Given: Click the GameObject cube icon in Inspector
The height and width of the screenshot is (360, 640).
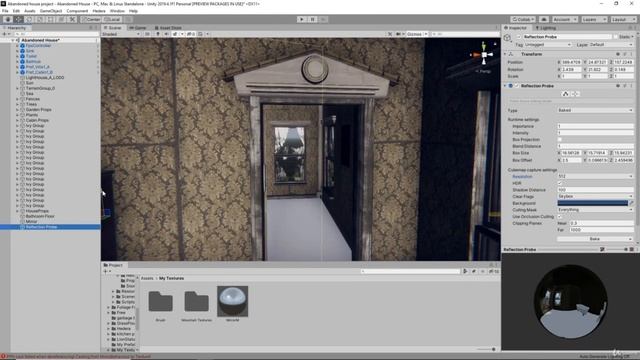Looking at the screenshot, I should tap(507, 38).
